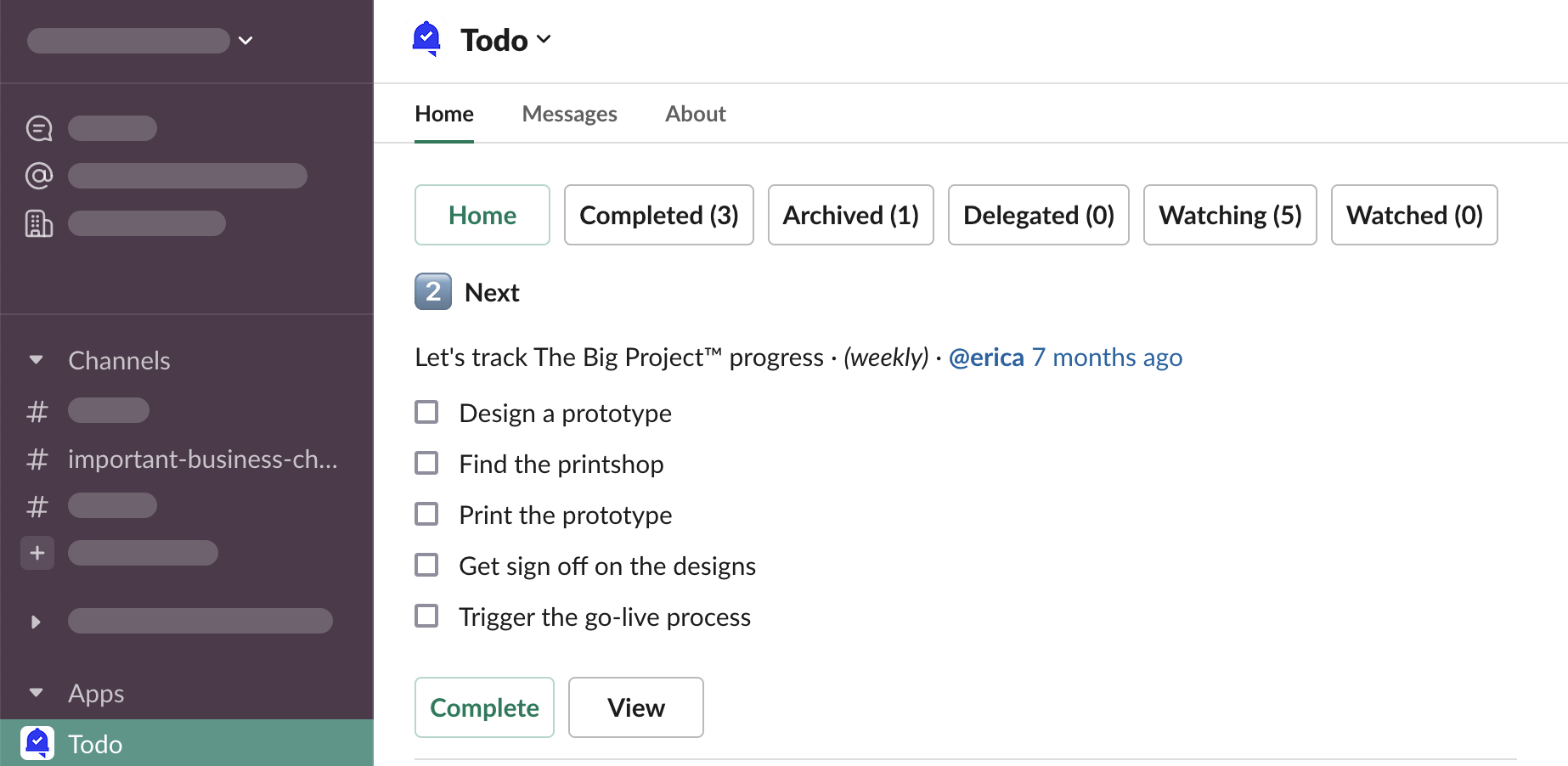This screenshot has width=1568, height=766.
Task: Mark "Trigger the go-live process" checkbox
Action: point(426,617)
